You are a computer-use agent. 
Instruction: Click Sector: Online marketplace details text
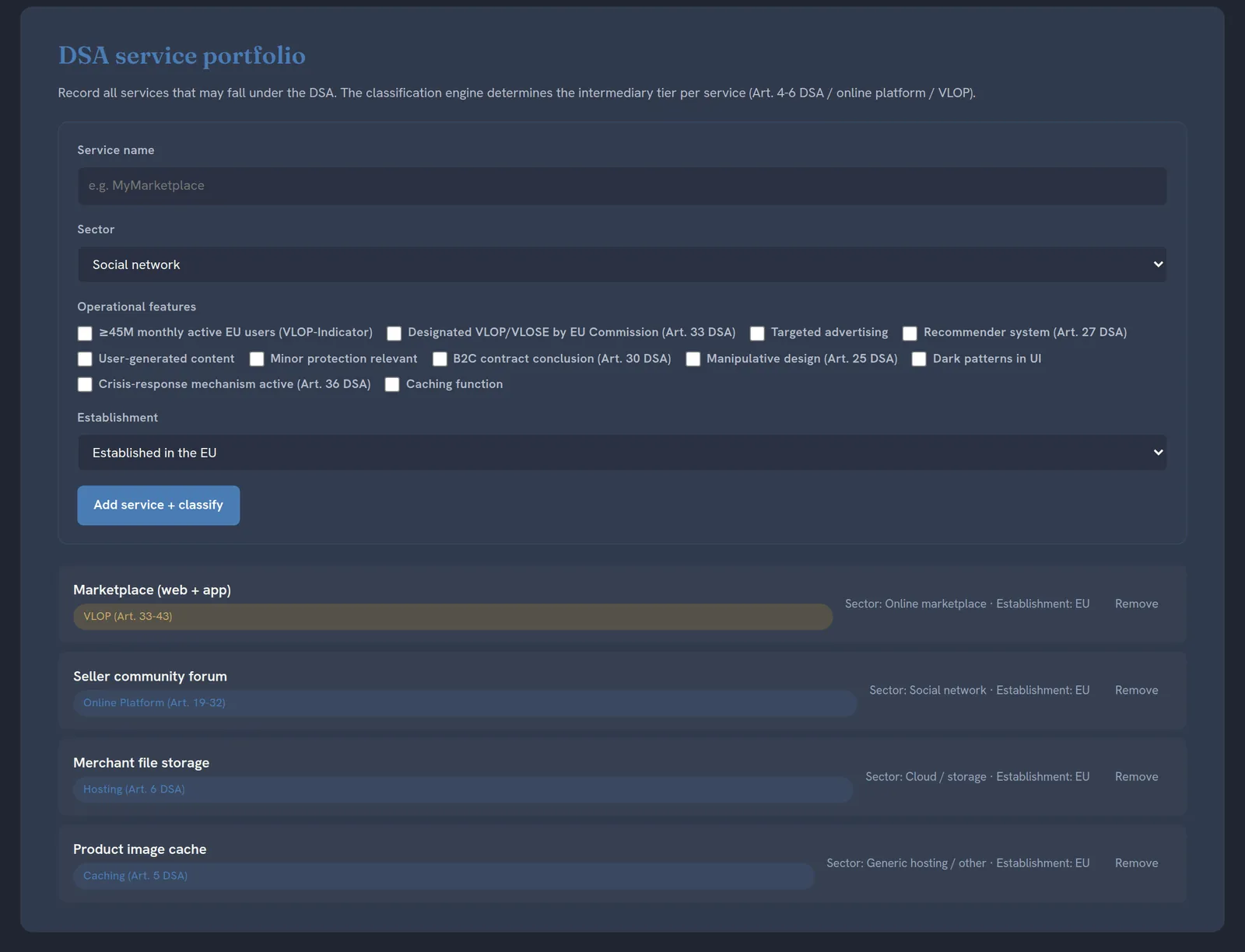pos(967,604)
